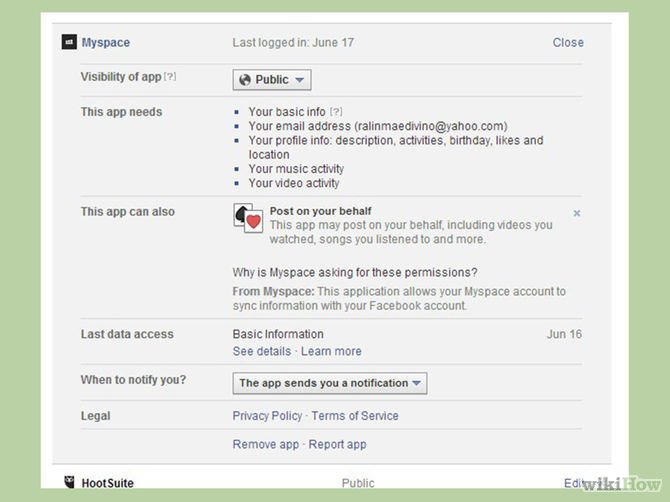Click the HootSuite owl icon
This screenshot has height=502, width=670.
(69, 483)
